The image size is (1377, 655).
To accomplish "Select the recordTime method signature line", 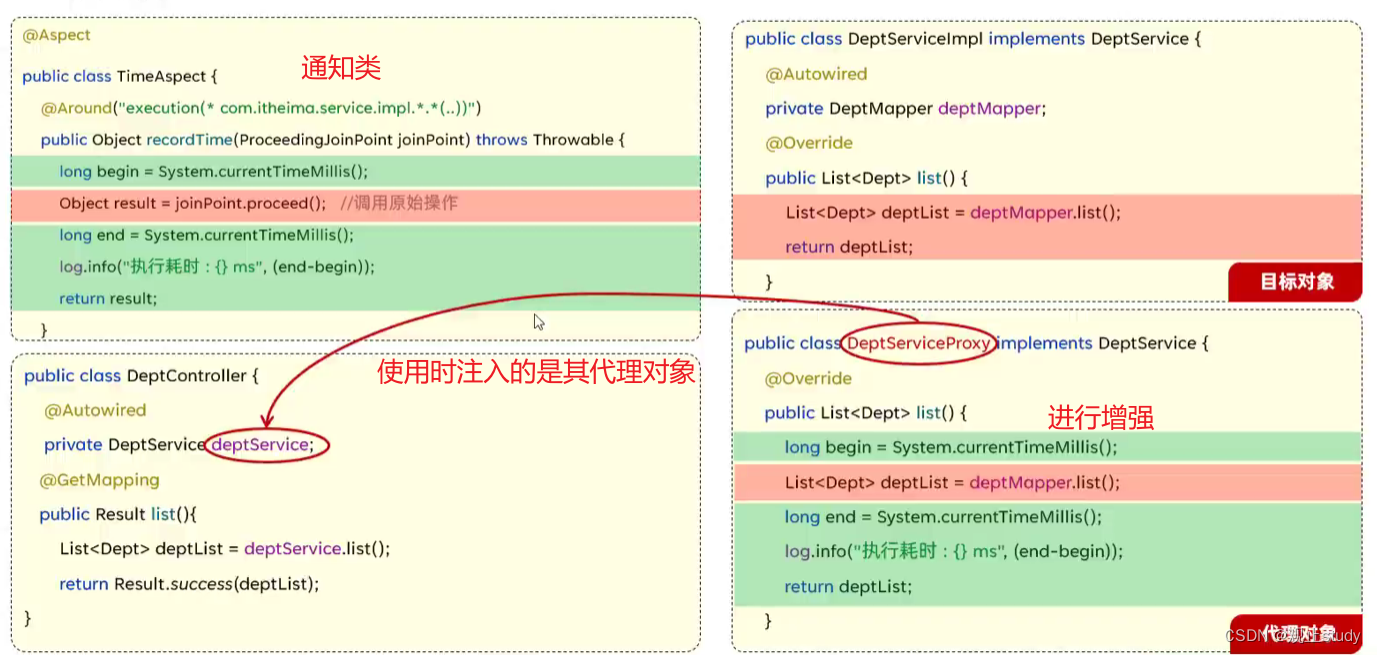I will 332,140.
